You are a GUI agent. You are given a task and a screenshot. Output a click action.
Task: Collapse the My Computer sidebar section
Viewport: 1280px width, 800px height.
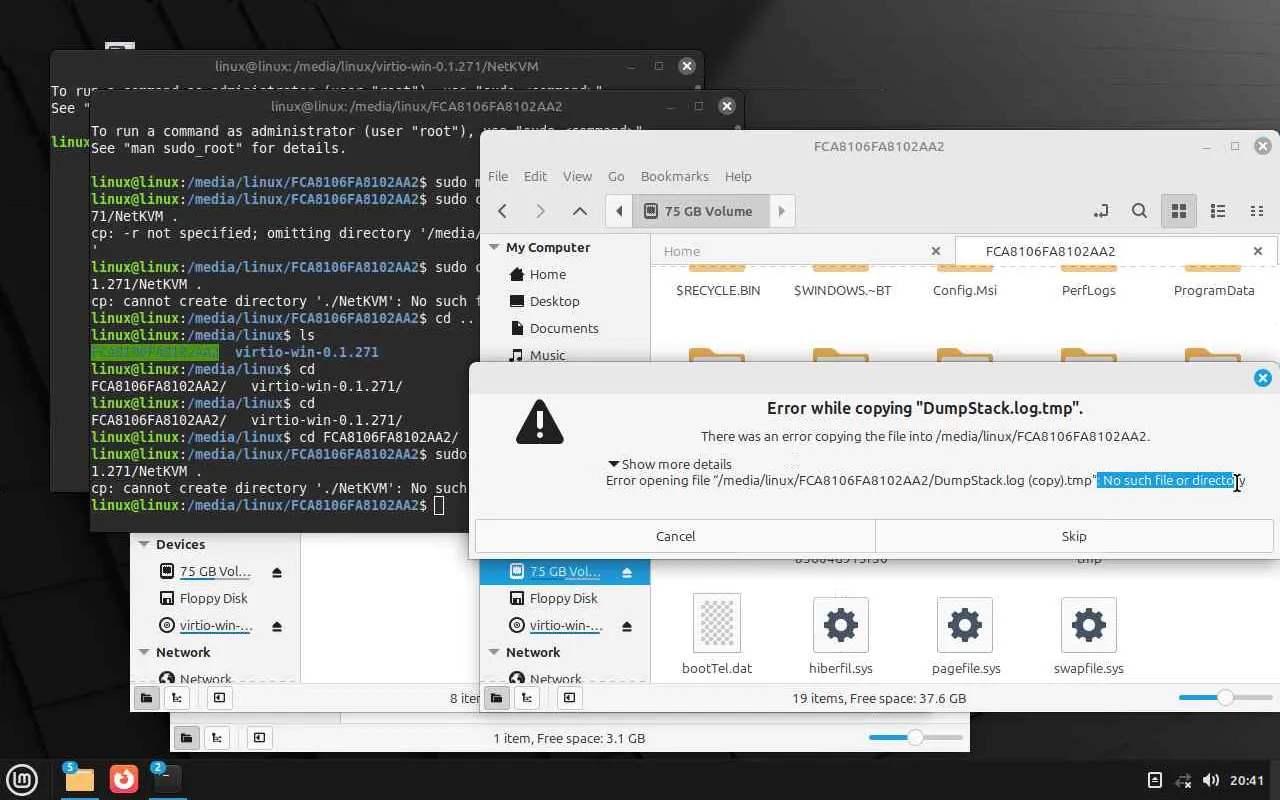[493, 247]
